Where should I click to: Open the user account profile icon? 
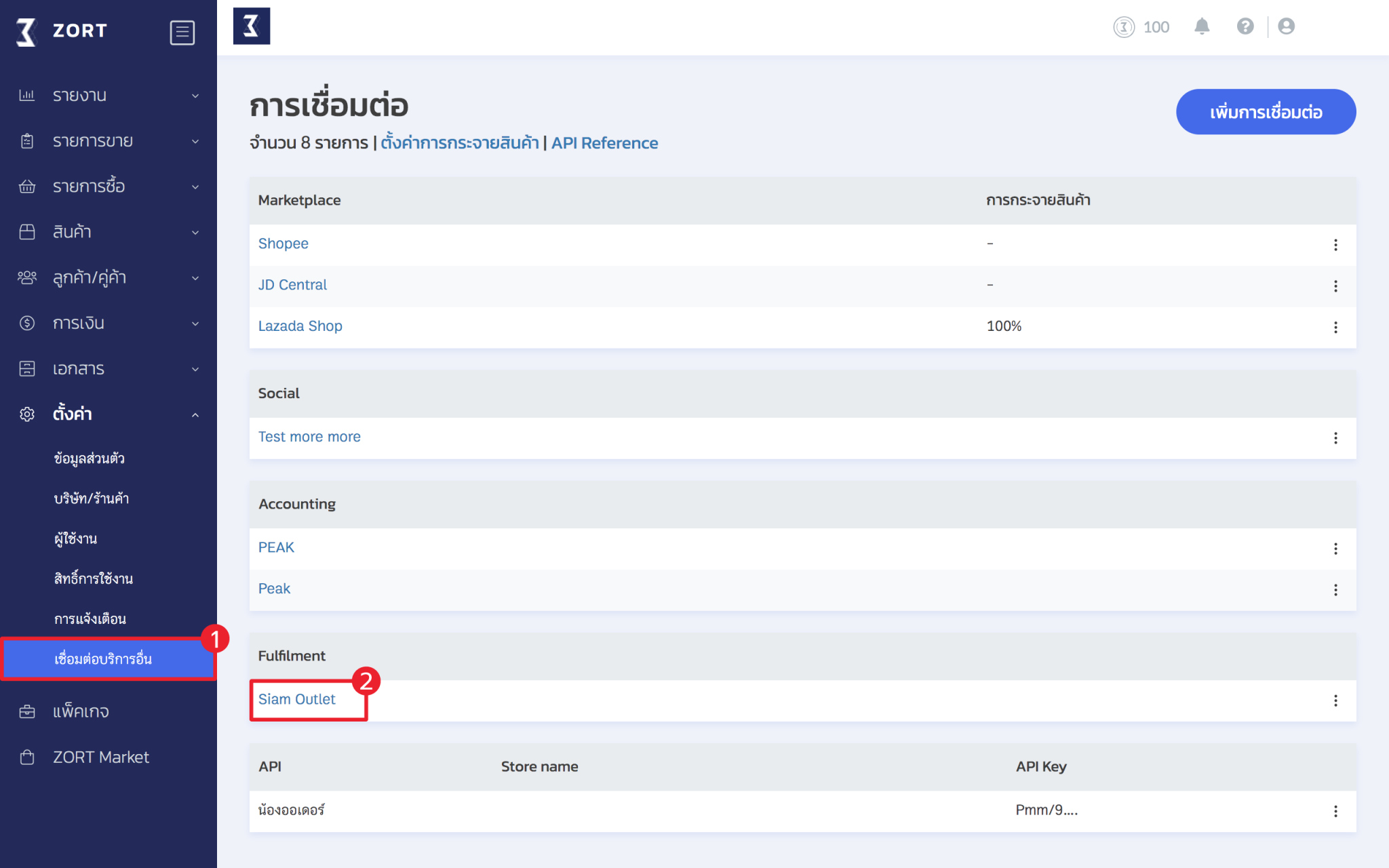[1286, 26]
